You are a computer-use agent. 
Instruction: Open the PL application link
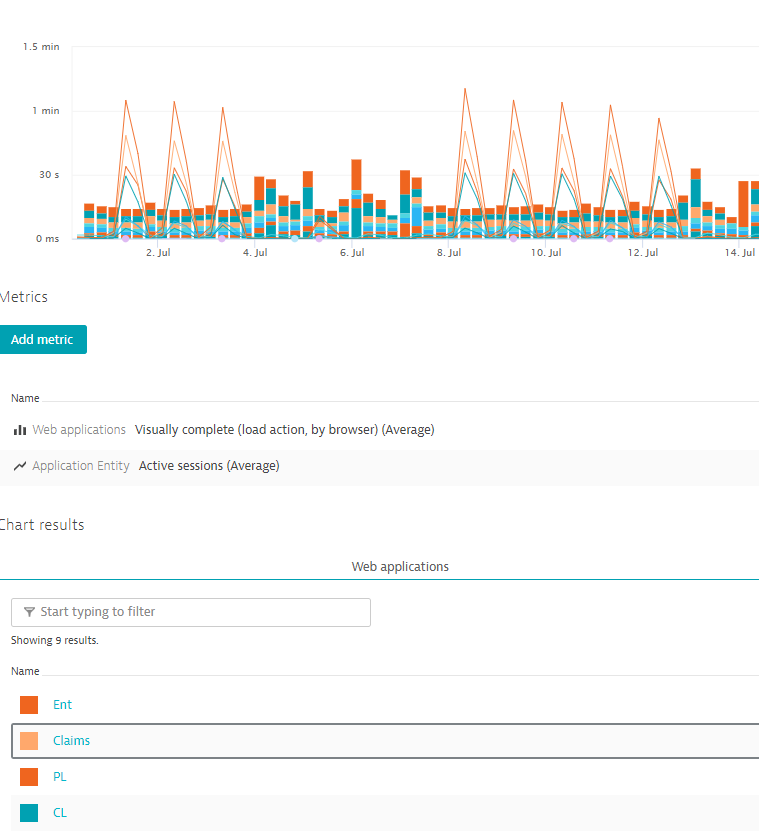[x=60, y=777]
